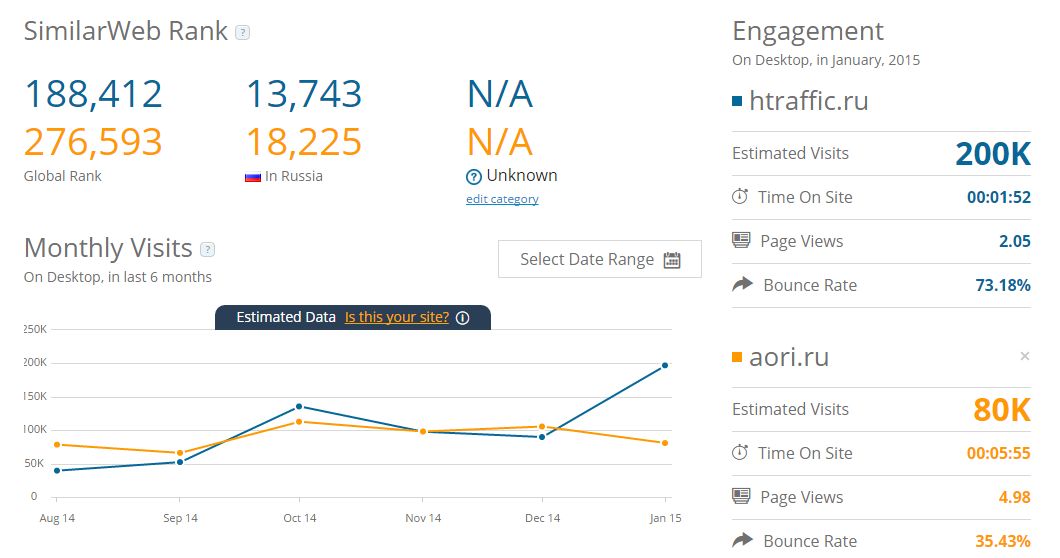Viewport: 1060px width, 558px height.
Task: Click the calendar icon in Select Date Range
Action: pyautogui.click(x=672, y=260)
